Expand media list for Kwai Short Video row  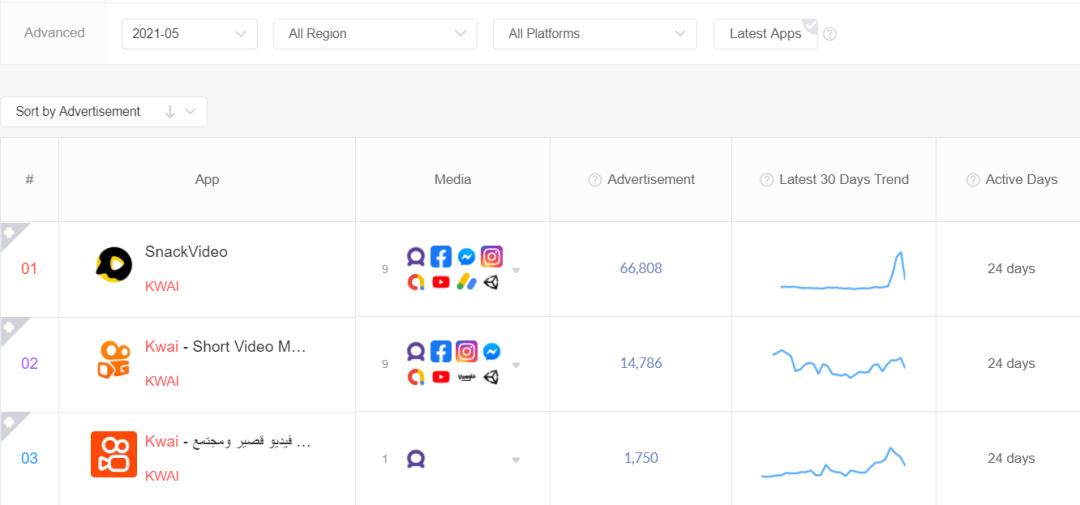pos(516,365)
